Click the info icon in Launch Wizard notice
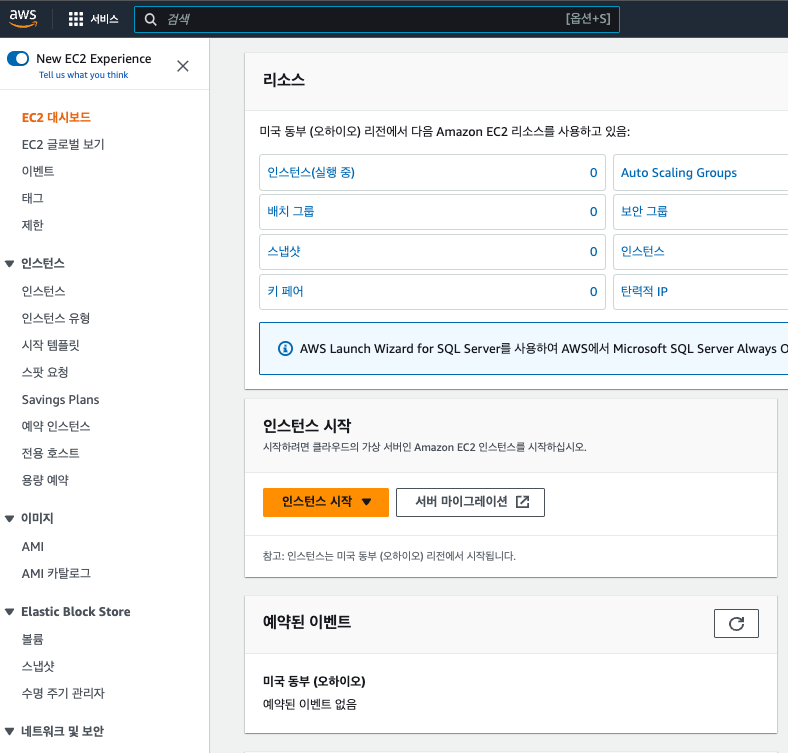The width and height of the screenshot is (788, 753). point(285,348)
